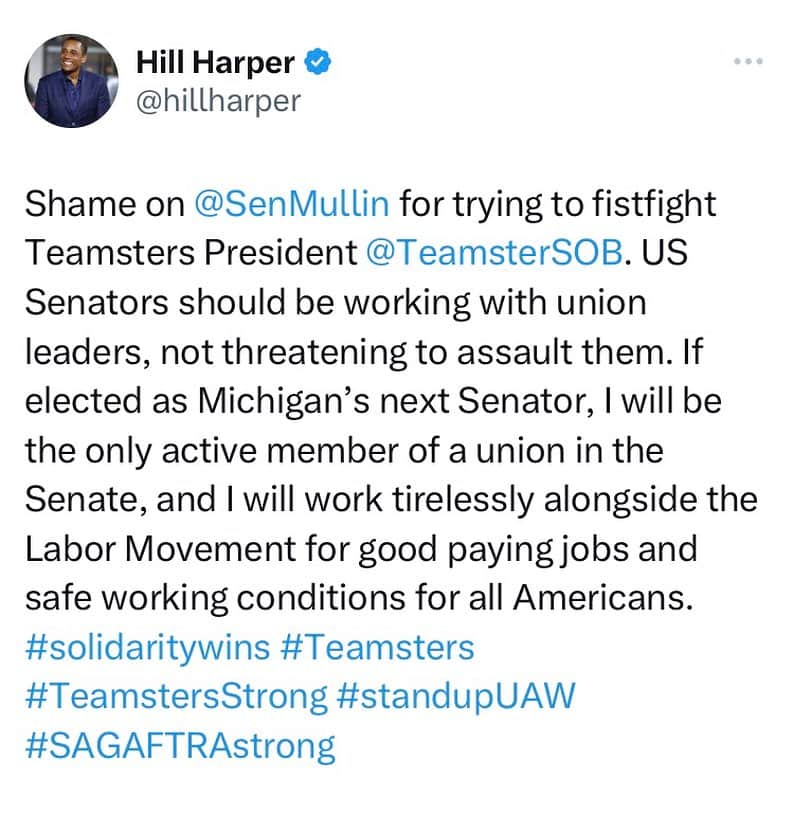Image resolution: width=793 pixels, height=816 pixels.
Task: Click the "threatening to assault them" text
Action: pos(443,352)
